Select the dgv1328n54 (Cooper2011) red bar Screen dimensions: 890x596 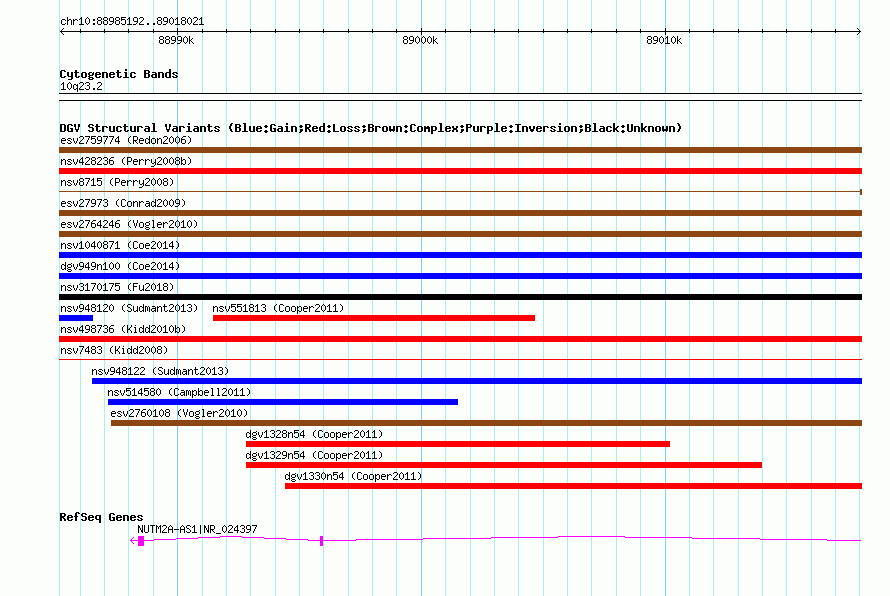point(458,444)
